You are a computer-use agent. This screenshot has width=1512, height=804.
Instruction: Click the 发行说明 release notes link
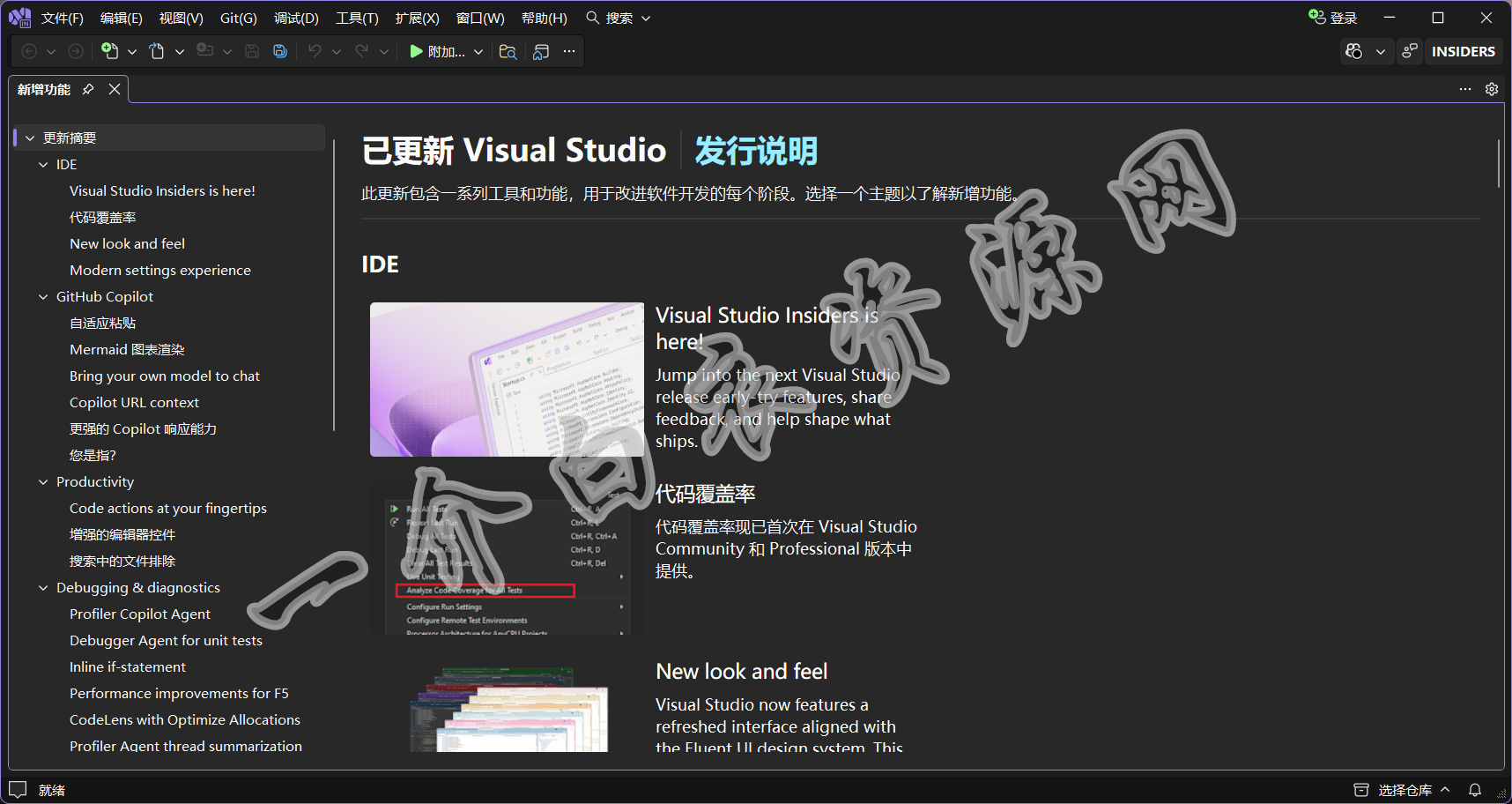point(755,151)
